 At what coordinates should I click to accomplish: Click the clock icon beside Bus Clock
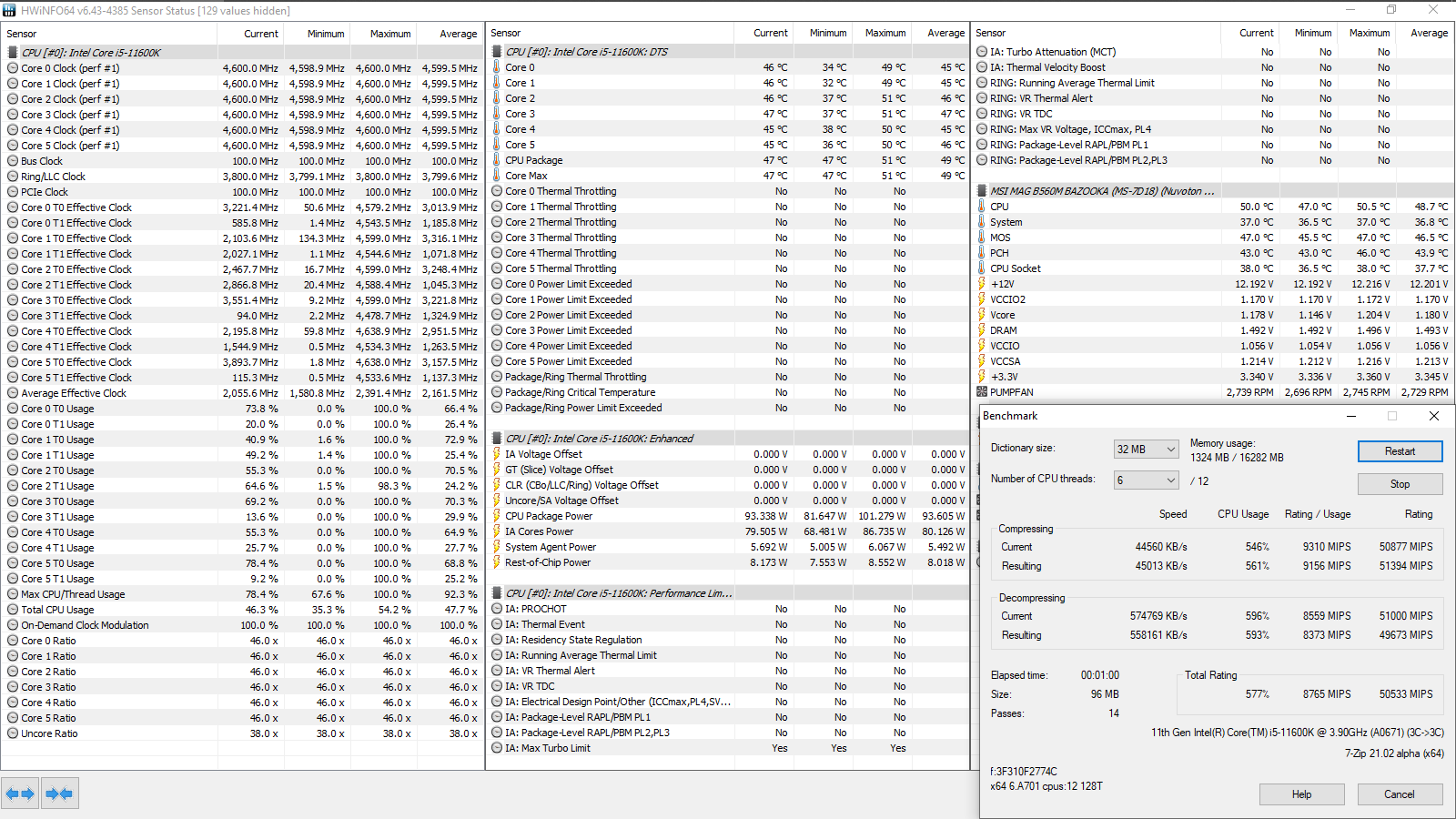coord(13,161)
